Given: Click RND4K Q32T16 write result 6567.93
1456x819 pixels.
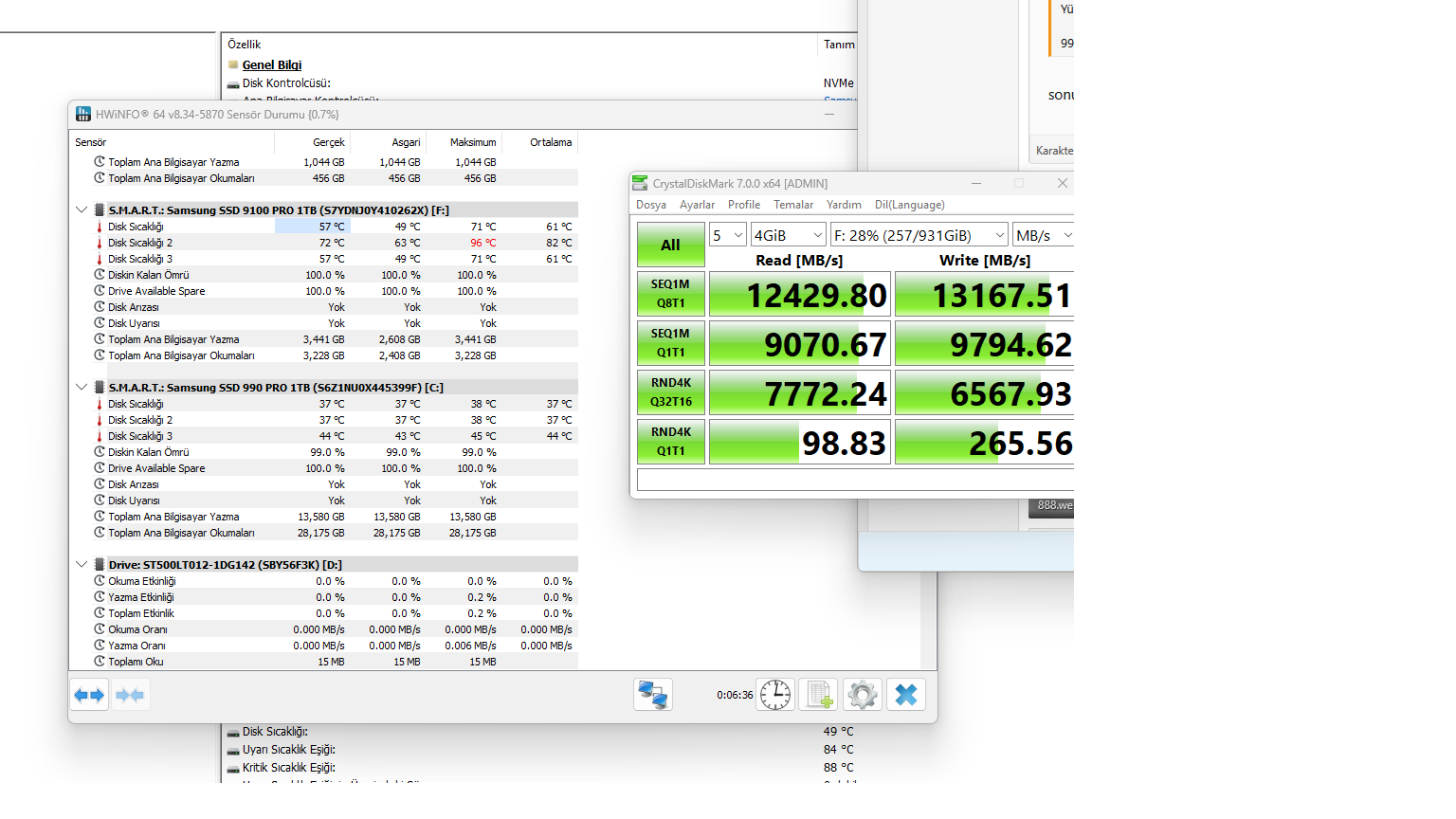Looking at the screenshot, I should pyautogui.click(x=985, y=393).
